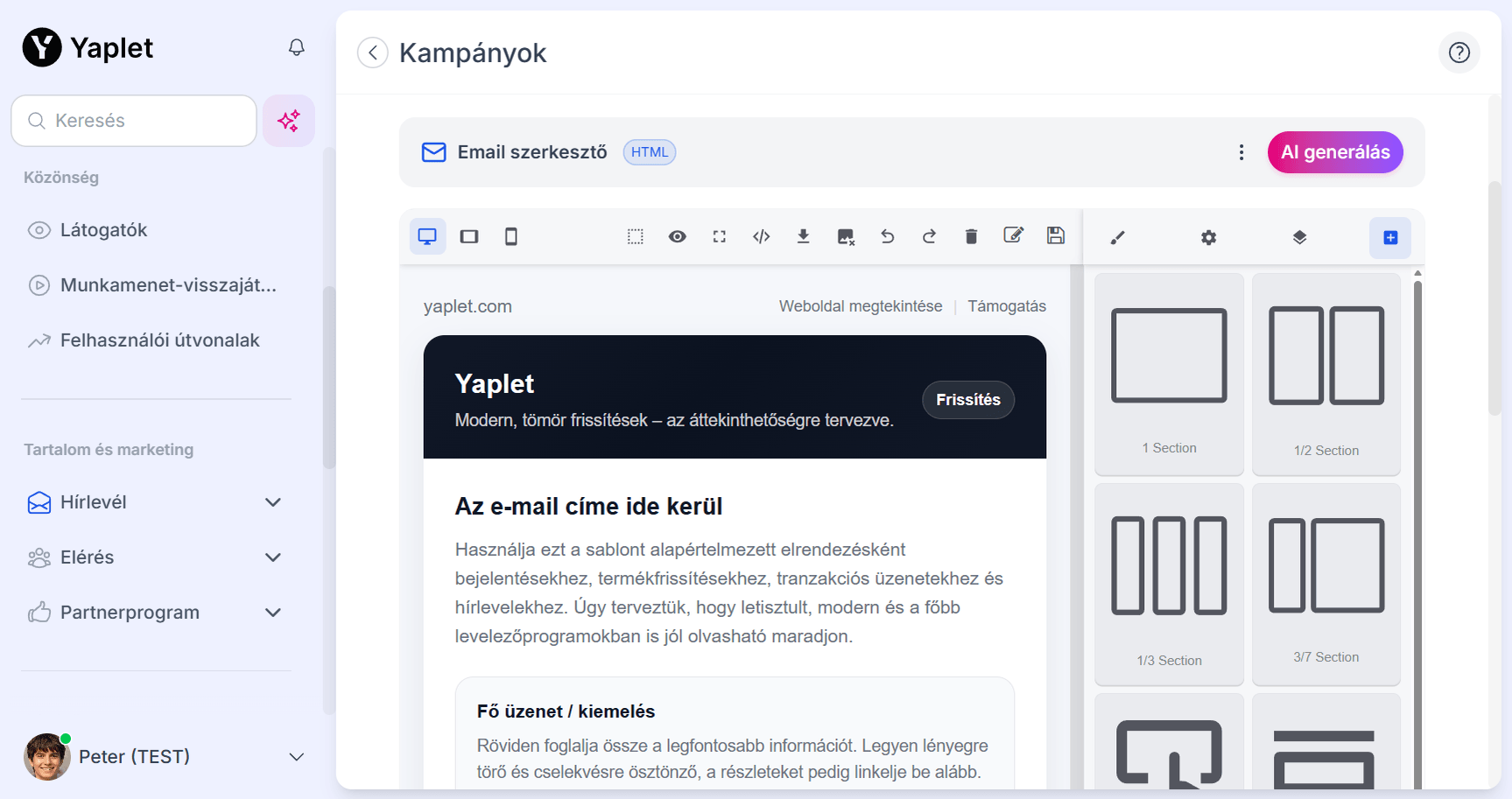Open the layers panel icon

[1299, 237]
